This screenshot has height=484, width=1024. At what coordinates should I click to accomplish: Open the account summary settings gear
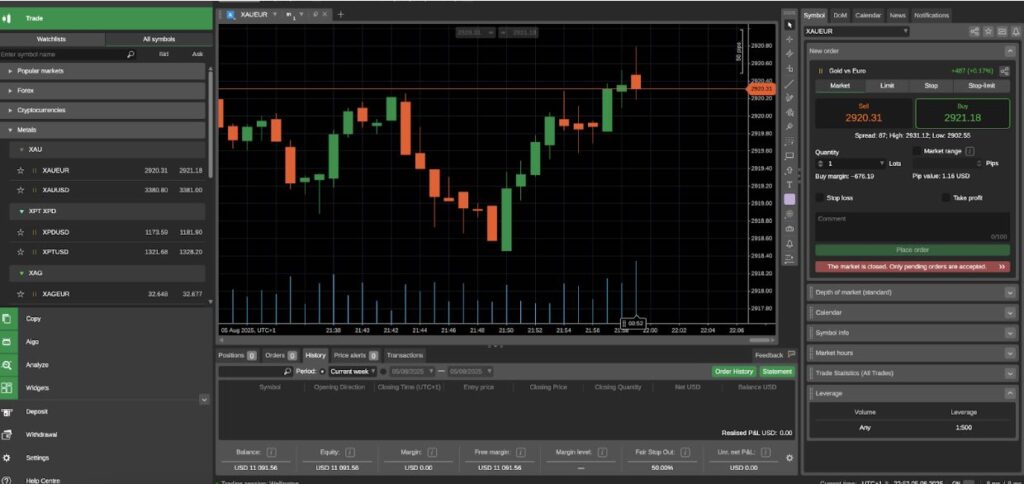click(x=789, y=458)
